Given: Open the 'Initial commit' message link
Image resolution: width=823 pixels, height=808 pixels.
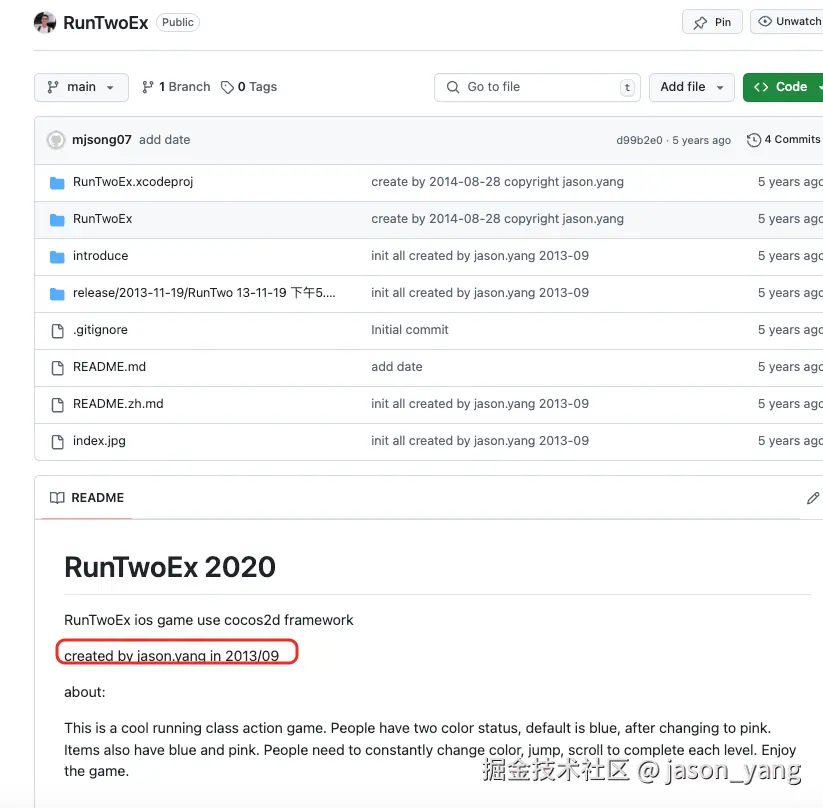Looking at the screenshot, I should pyautogui.click(x=409, y=330).
